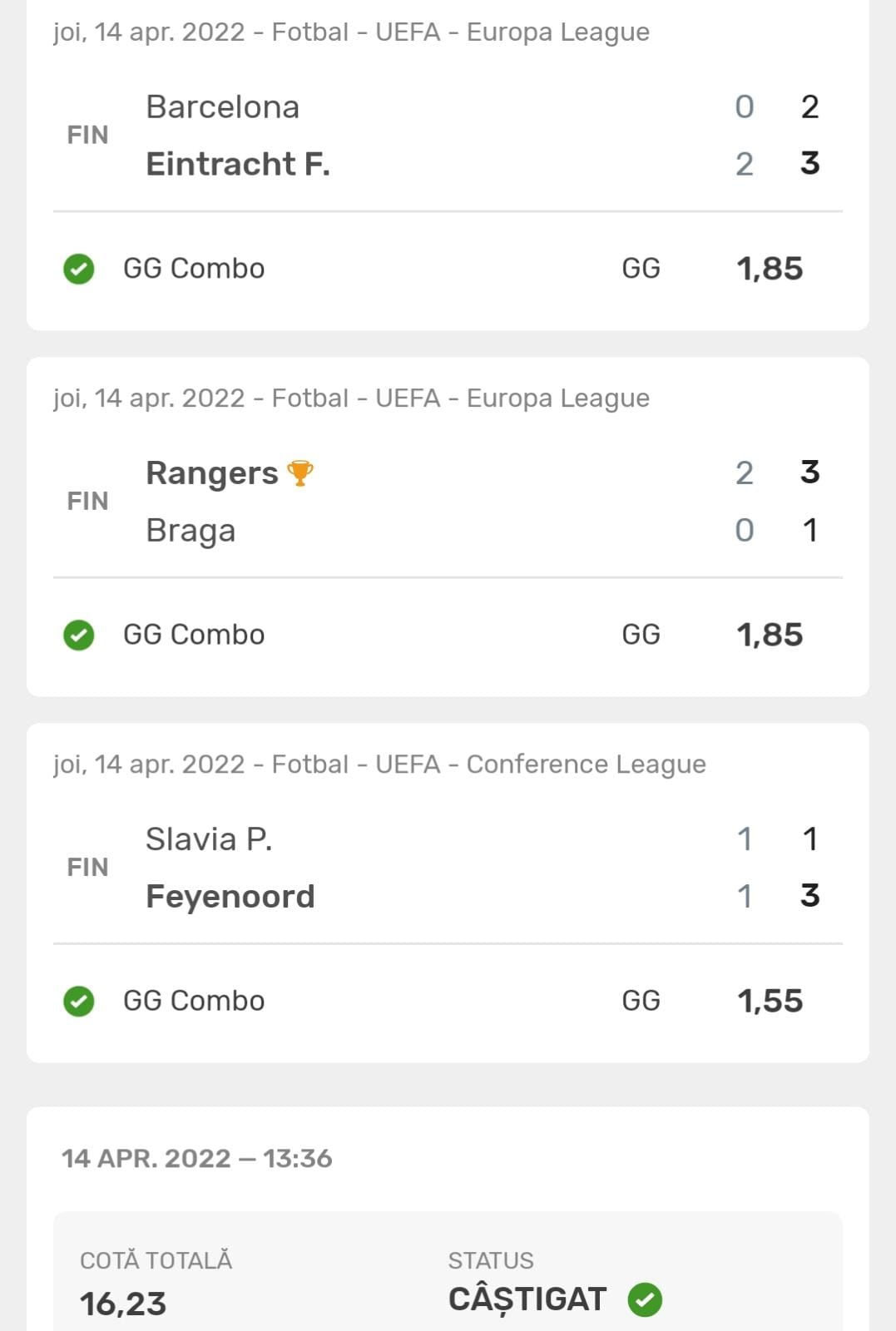Open the Eintracht F. team entry
This screenshot has height=1331, width=896.
coord(238,164)
